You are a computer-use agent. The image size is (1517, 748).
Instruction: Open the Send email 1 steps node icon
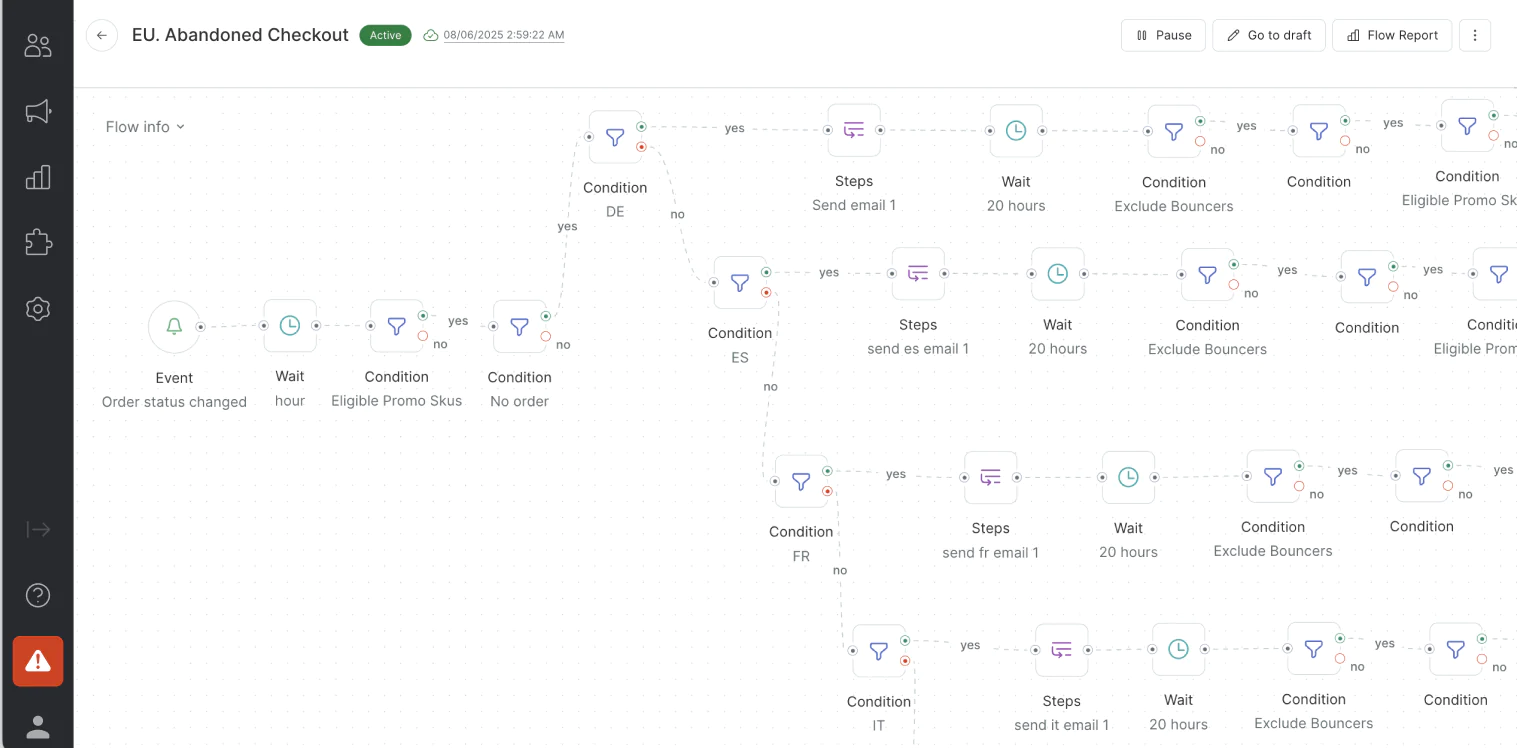[853, 130]
